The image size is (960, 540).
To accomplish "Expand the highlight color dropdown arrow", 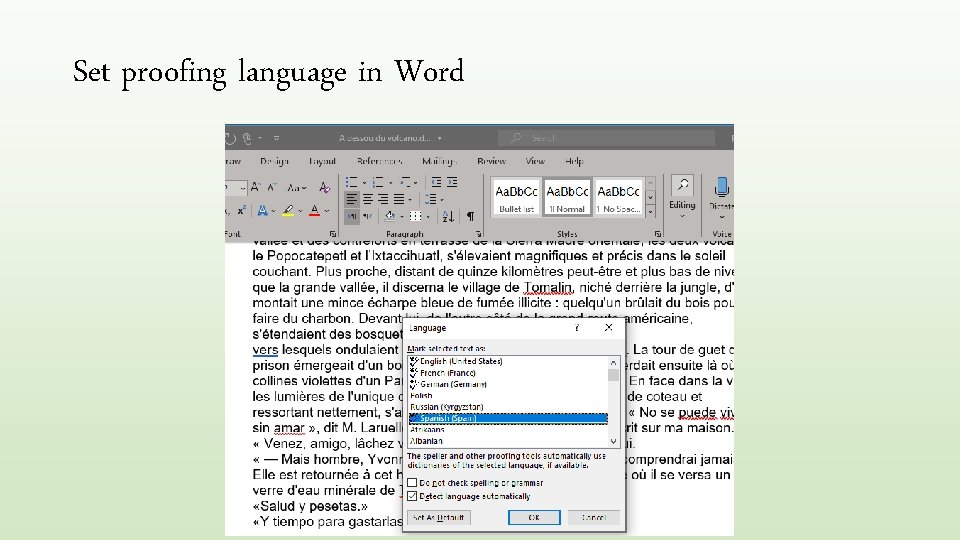I will pos(300,211).
